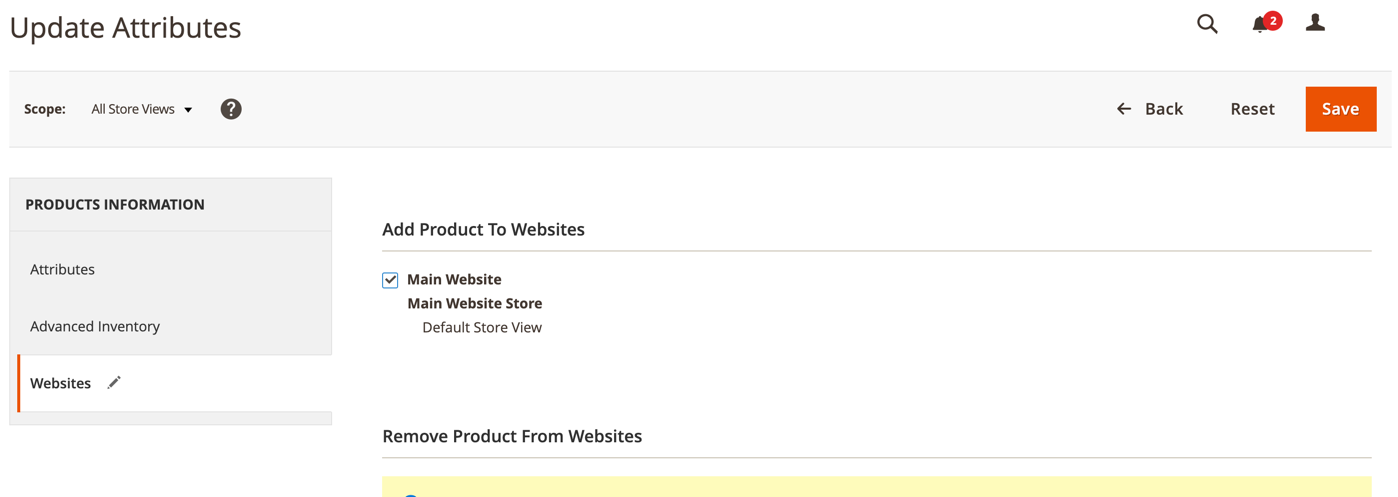This screenshot has height=497, width=1398.
Task: Click the Default Store View entry
Action: tap(482, 327)
